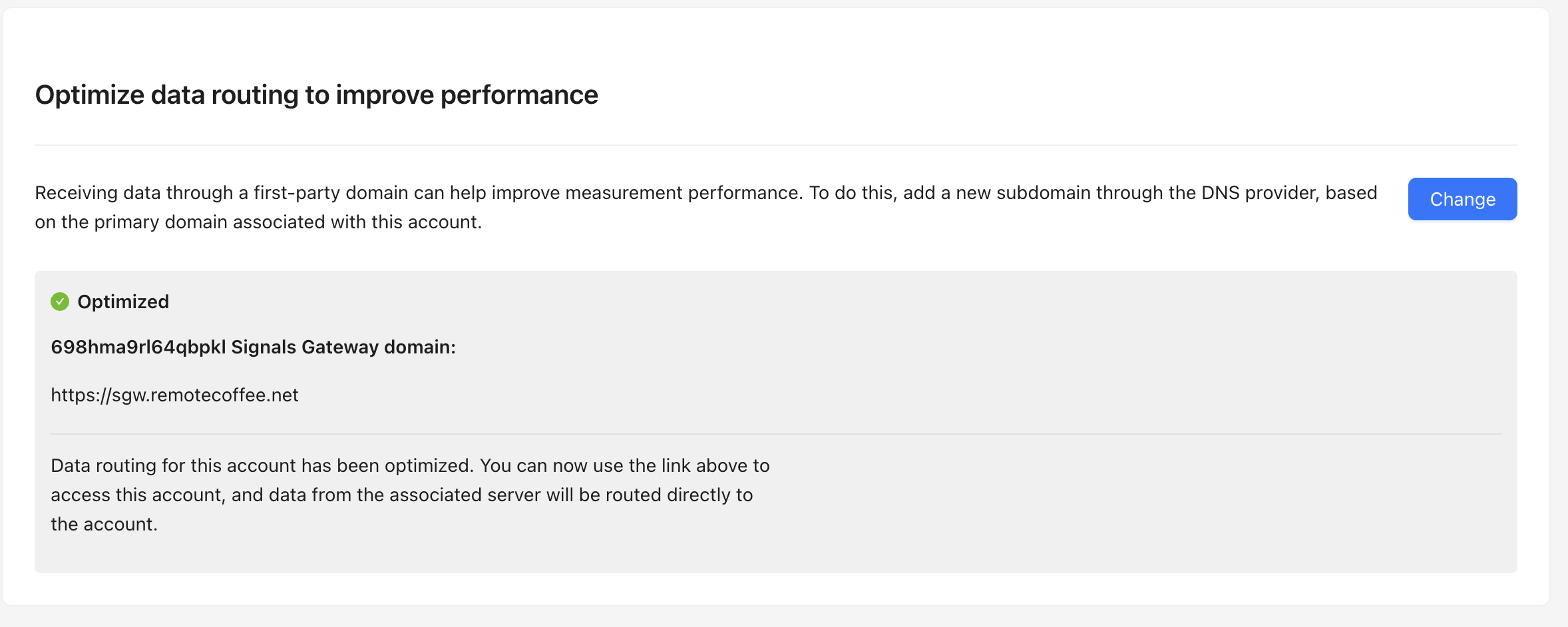Click the green checkmark status icon
The height and width of the screenshot is (627, 1568).
click(x=60, y=302)
